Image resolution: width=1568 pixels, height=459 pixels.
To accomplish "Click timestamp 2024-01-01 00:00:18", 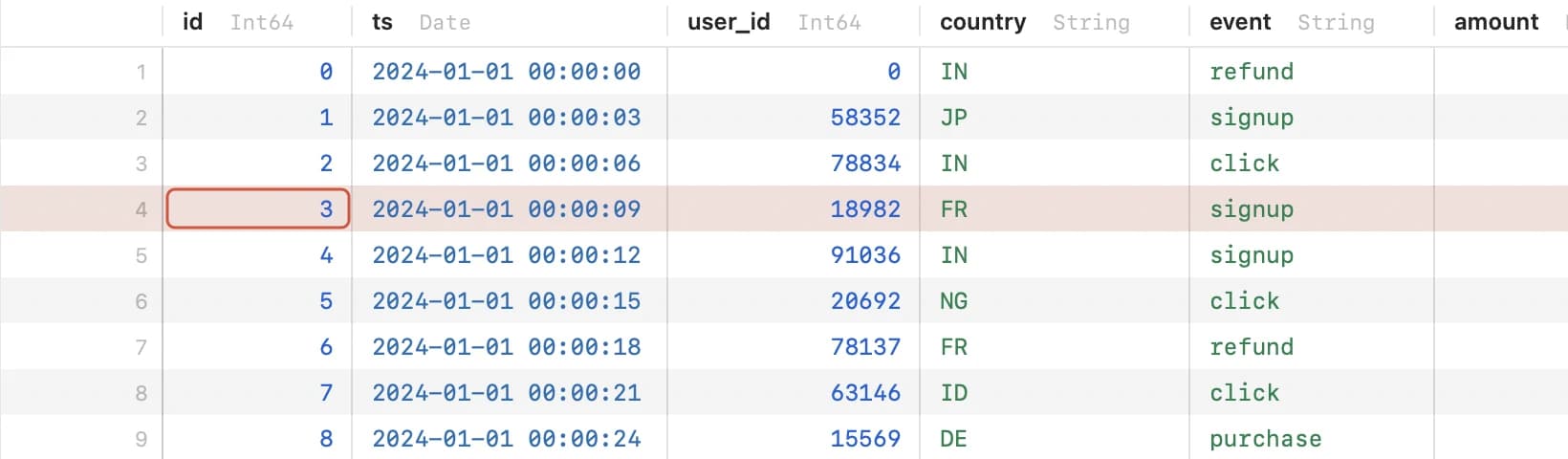I will pos(507,347).
